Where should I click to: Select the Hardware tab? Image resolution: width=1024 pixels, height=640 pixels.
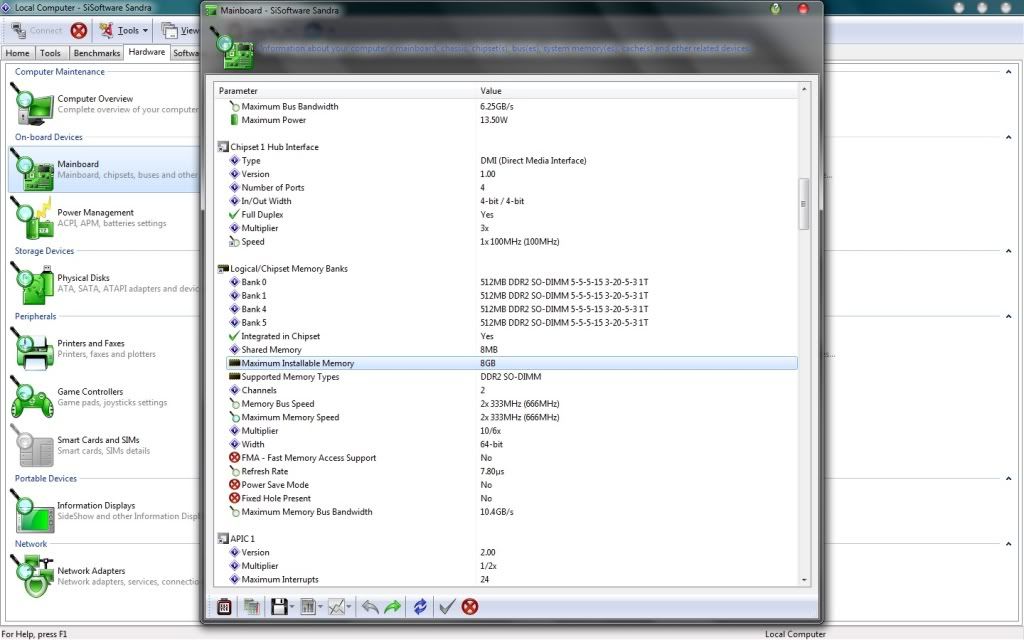pyautogui.click(x=147, y=52)
